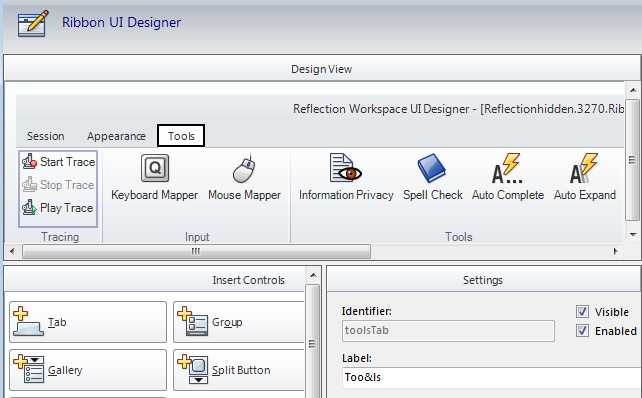Viewport: 642px width, 398px height.
Task: Click the Auto Expand icon
Action: pyautogui.click(x=584, y=168)
